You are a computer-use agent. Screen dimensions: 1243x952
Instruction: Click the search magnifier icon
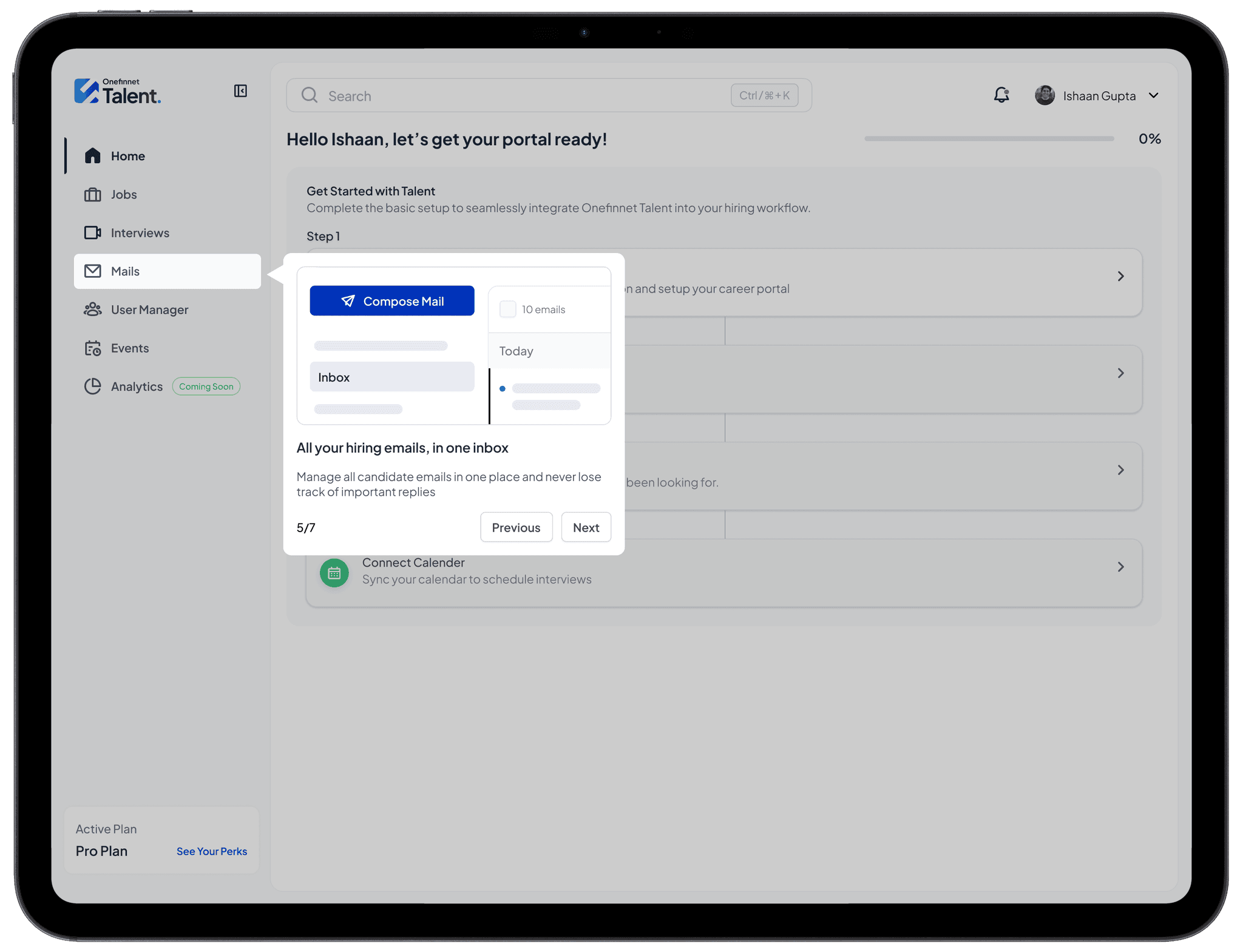pos(310,95)
